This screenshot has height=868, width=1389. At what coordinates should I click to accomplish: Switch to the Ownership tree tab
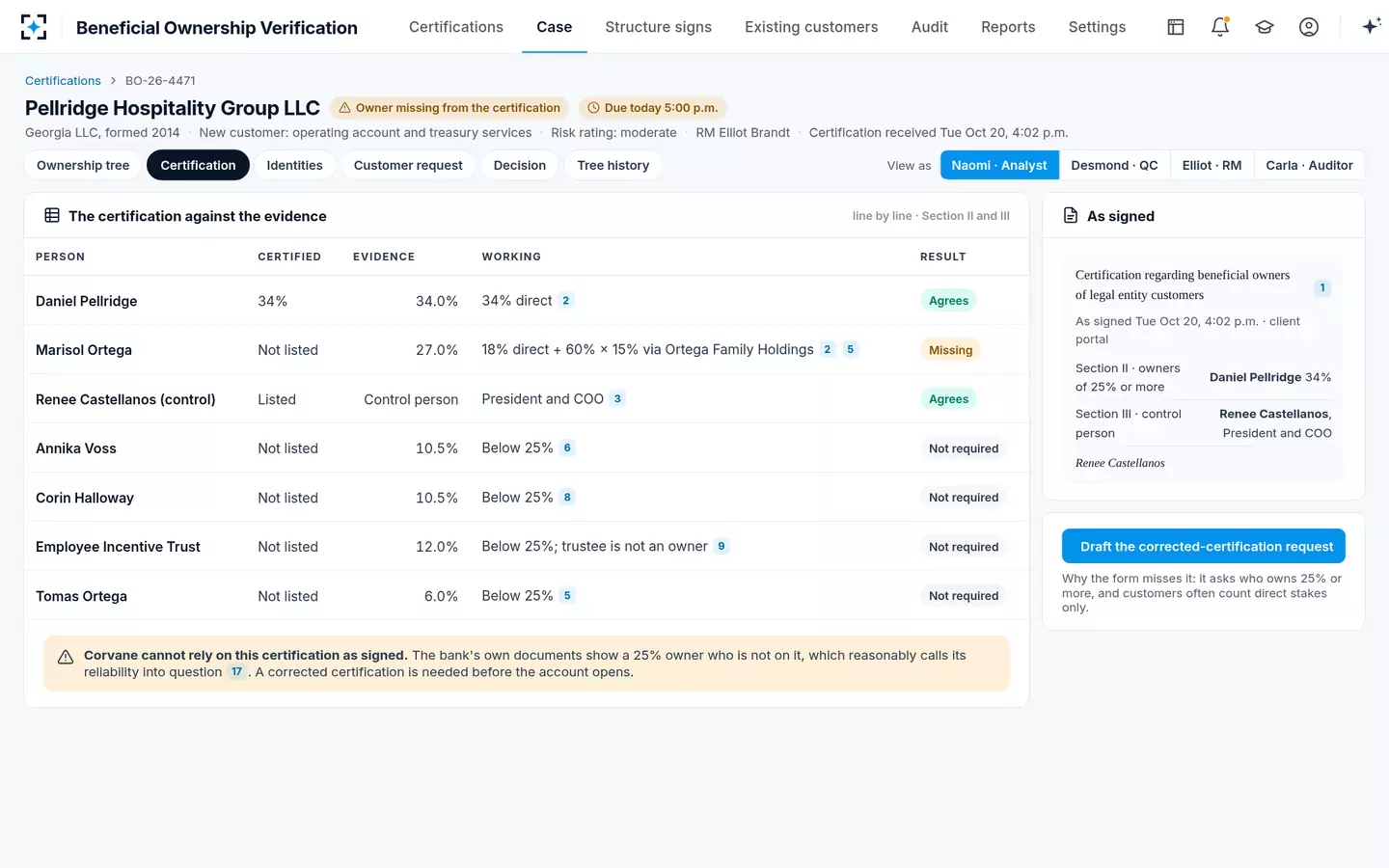[83, 165]
